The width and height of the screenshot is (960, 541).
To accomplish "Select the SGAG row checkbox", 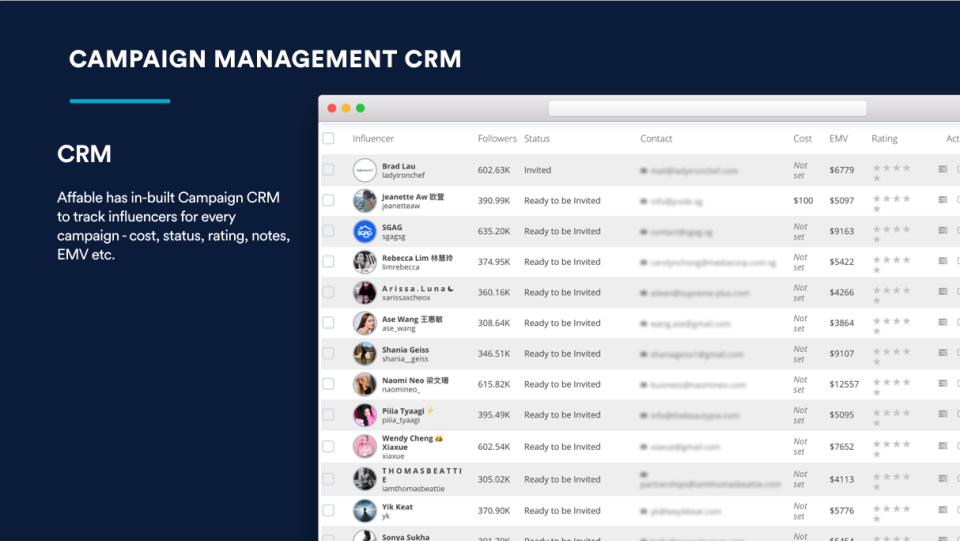I will pyautogui.click(x=329, y=231).
